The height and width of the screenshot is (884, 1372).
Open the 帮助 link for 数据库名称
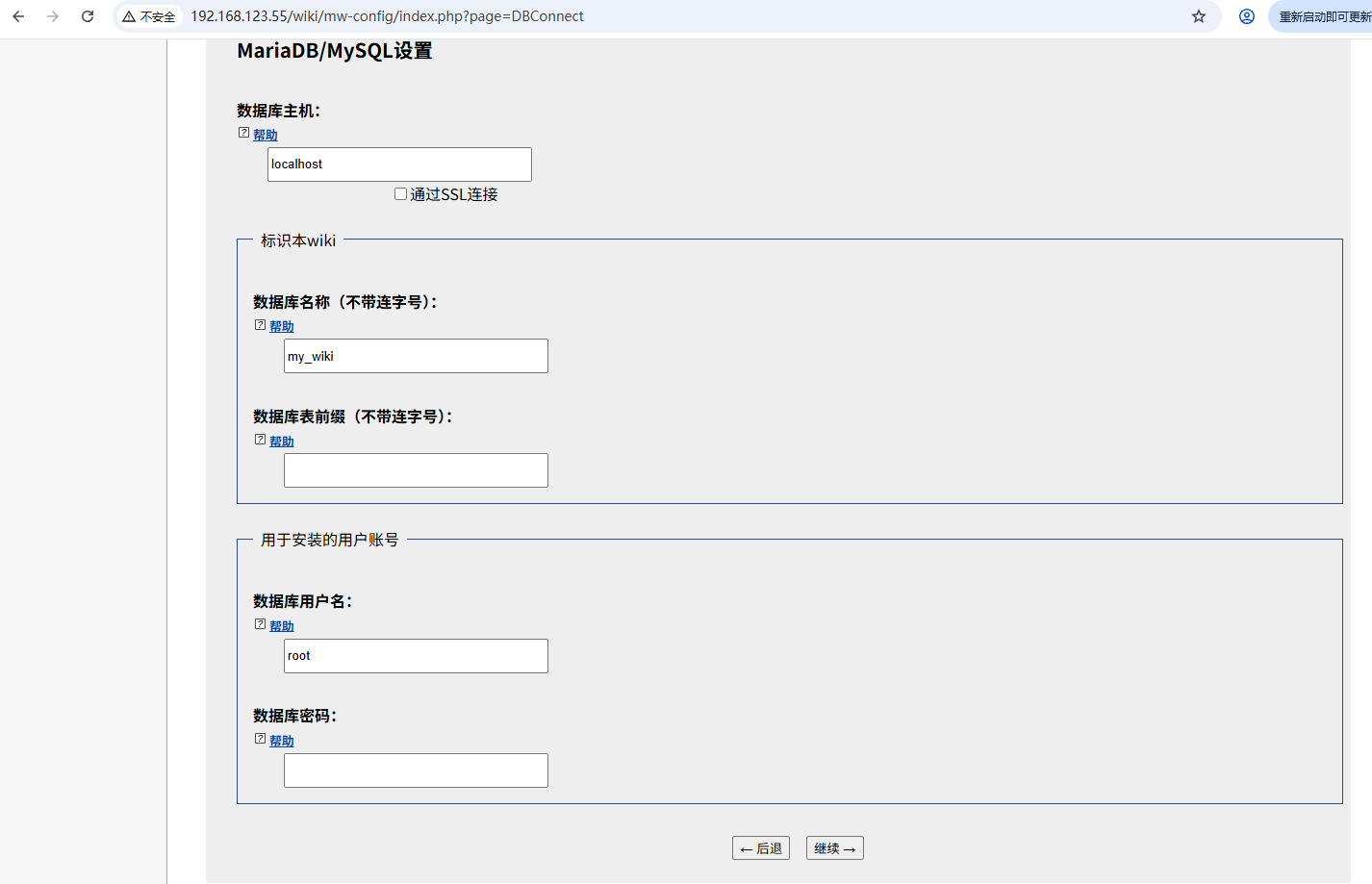[x=282, y=326]
